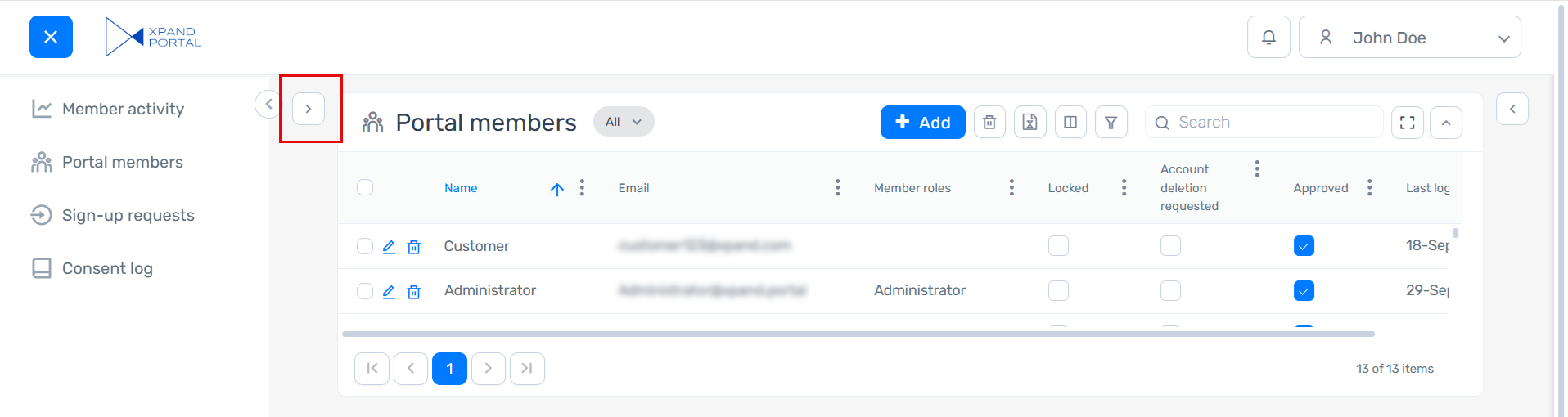Click the Add button

click(x=922, y=123)
